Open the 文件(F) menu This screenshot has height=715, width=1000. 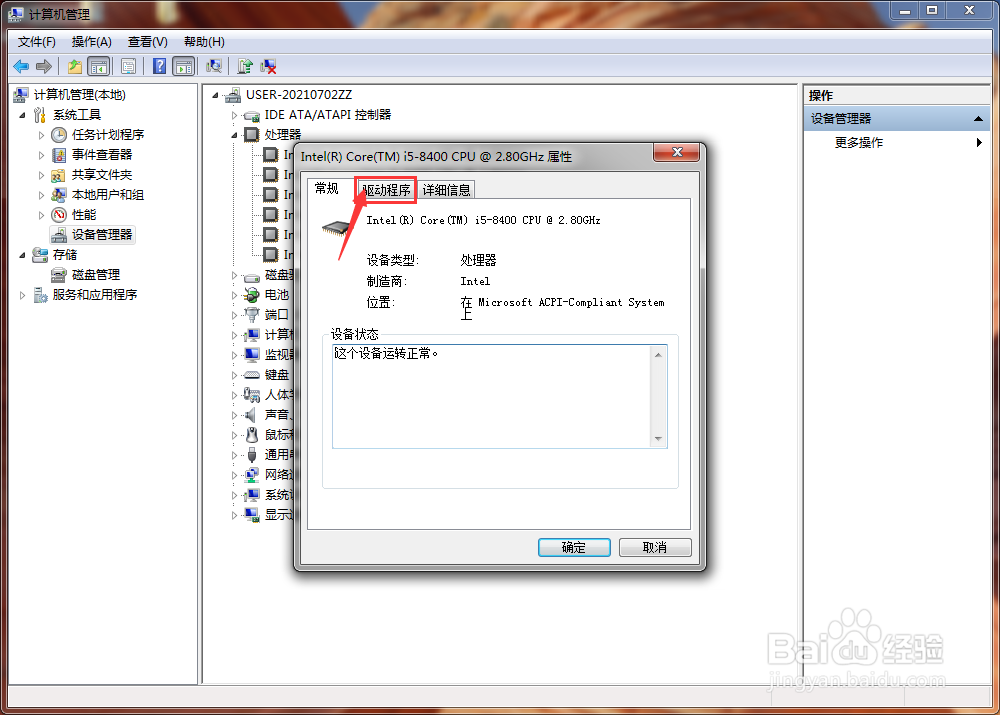click(x=36, y=42)
